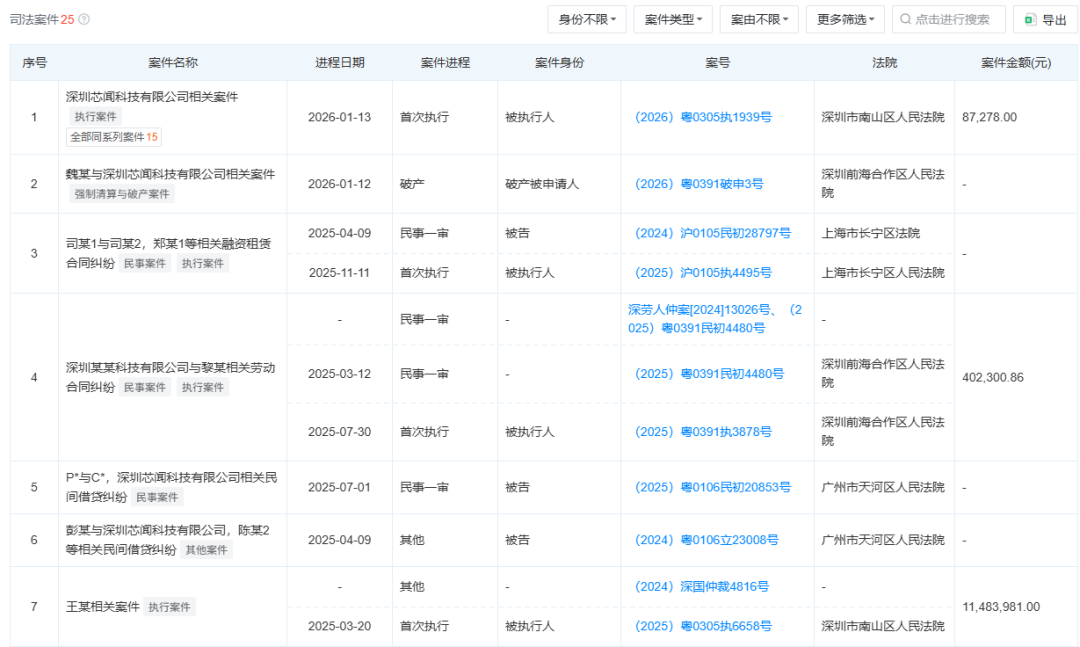Click the 执行案件 tag in row 1
1080x647 pixels.
(x=98, y=117)
